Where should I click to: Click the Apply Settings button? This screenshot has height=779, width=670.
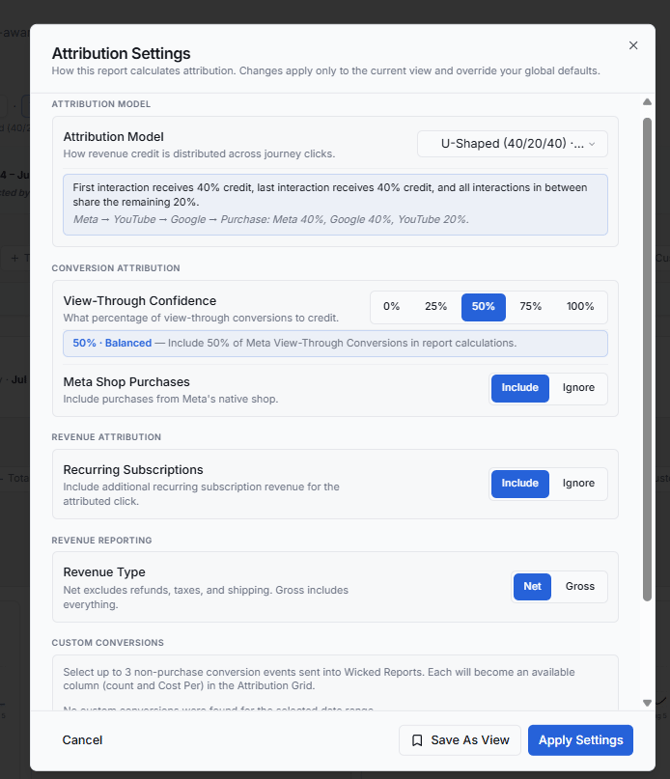point(580,740)
